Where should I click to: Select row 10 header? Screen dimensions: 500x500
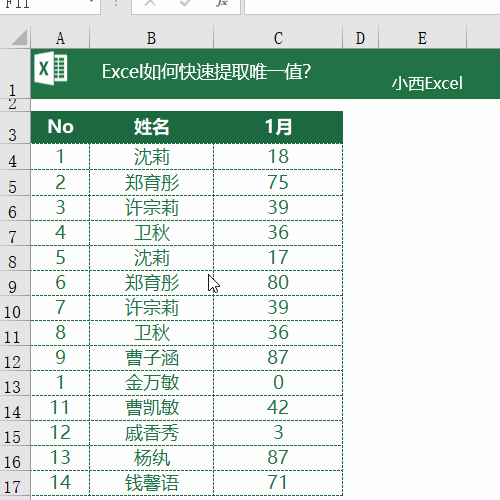(15, 308)
